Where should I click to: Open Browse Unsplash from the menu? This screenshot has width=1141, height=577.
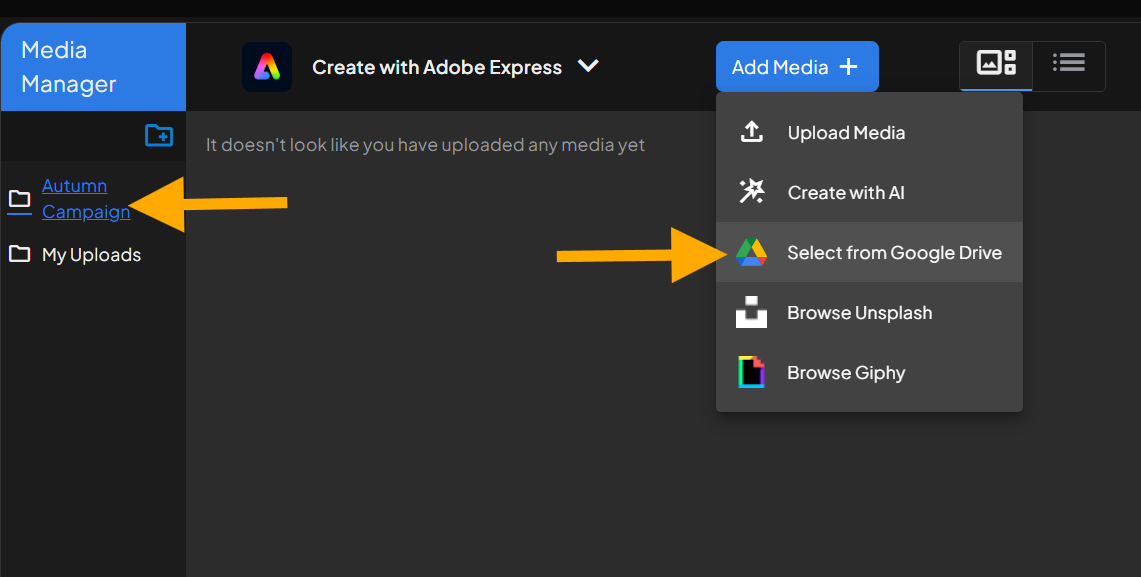click(x=859, y=313)
